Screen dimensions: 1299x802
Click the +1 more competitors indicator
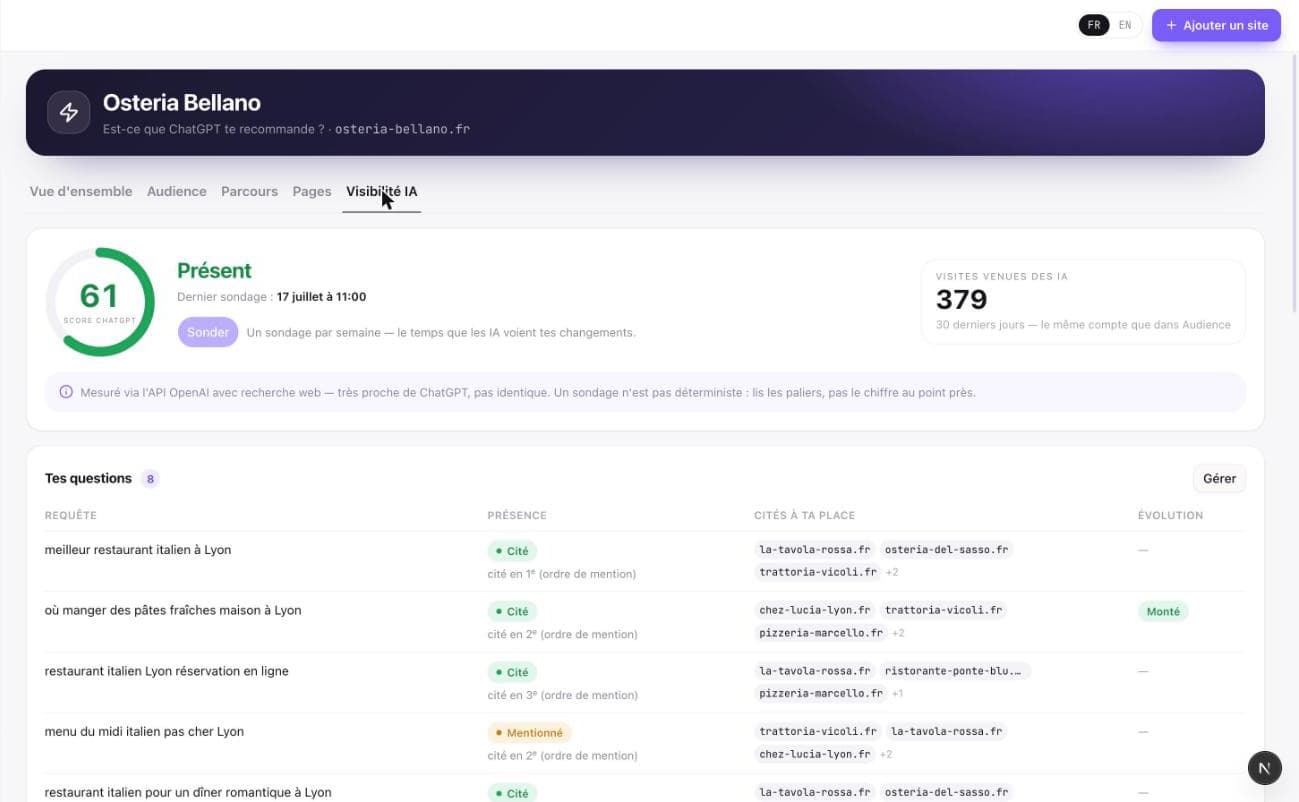897,694
